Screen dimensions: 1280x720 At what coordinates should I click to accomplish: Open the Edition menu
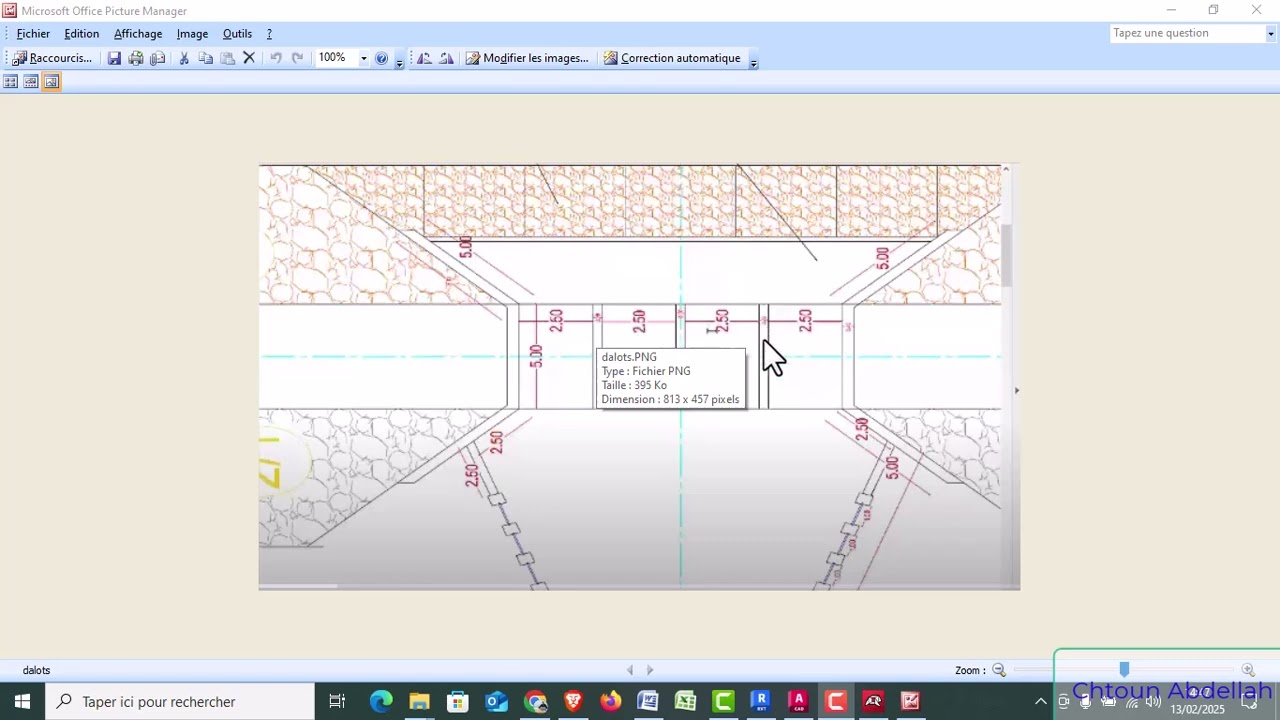(x=82, y=34)
